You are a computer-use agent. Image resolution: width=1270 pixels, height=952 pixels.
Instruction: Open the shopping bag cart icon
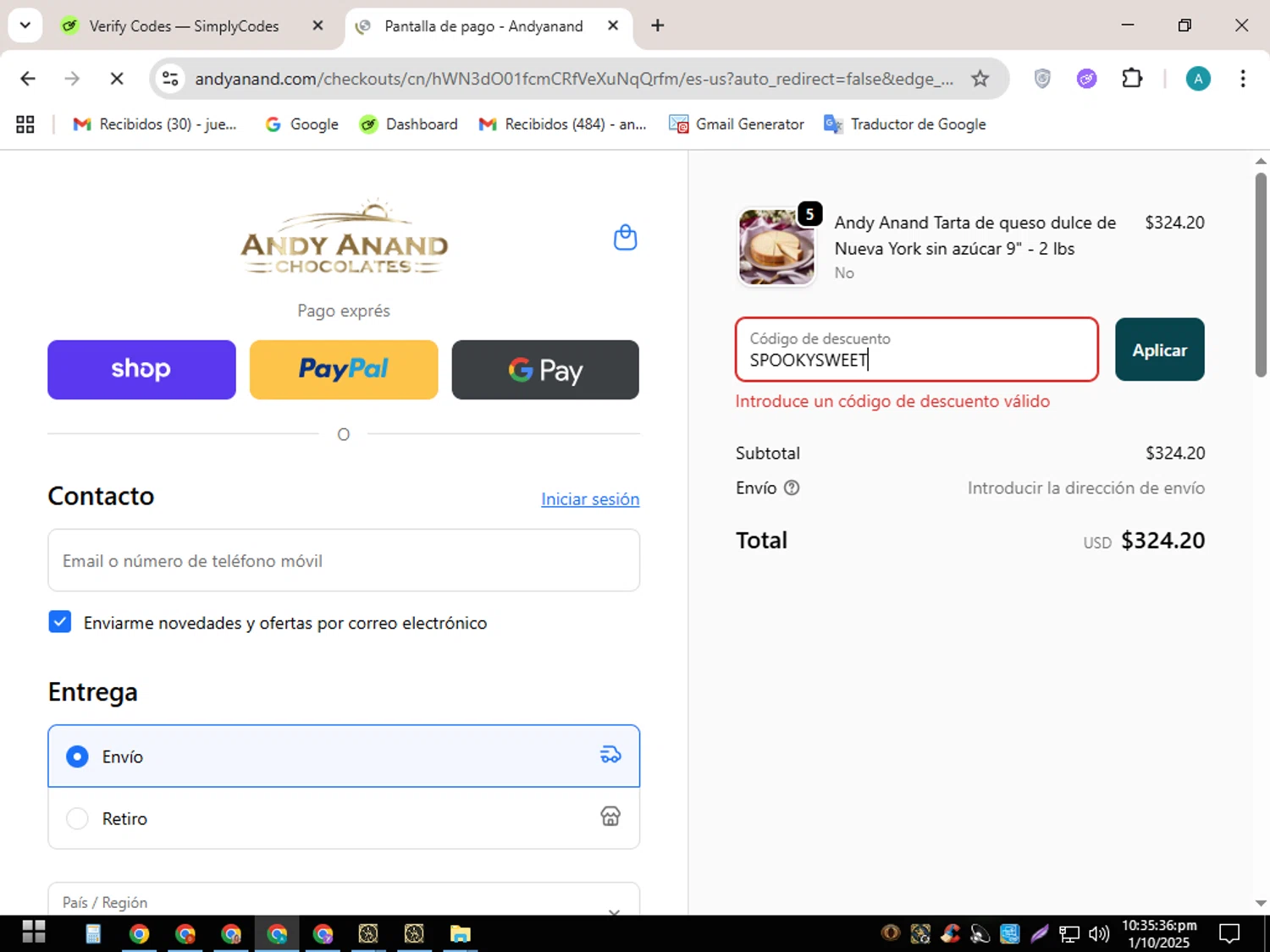click(625, 238)
